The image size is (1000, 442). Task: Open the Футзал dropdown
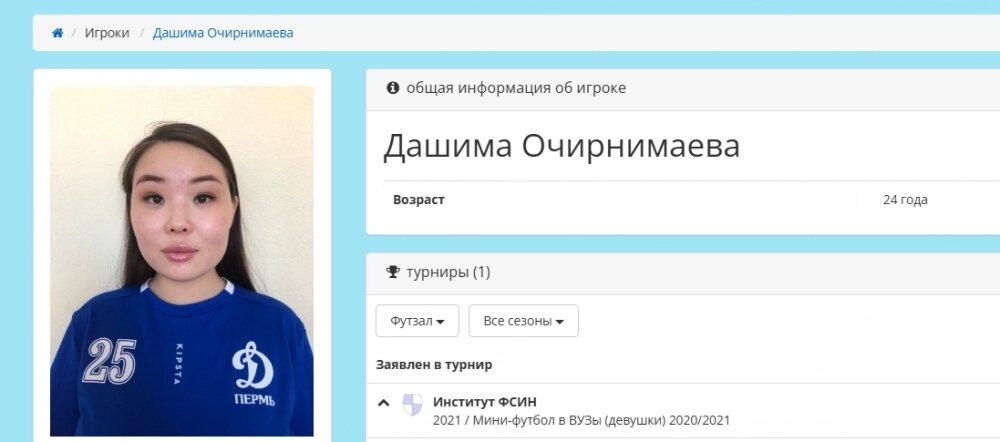[x=417, y=321]
